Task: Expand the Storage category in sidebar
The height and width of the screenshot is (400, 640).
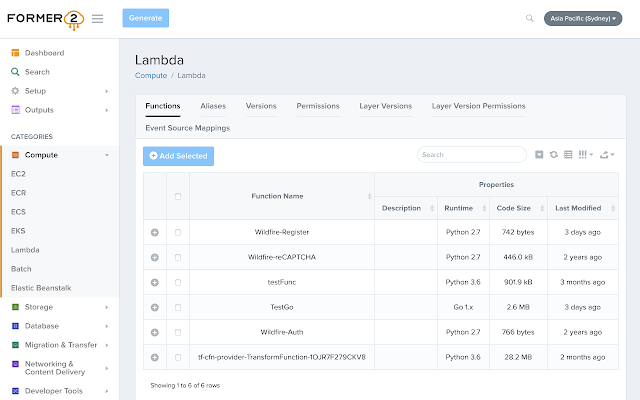Action: (x=60, y=307)
